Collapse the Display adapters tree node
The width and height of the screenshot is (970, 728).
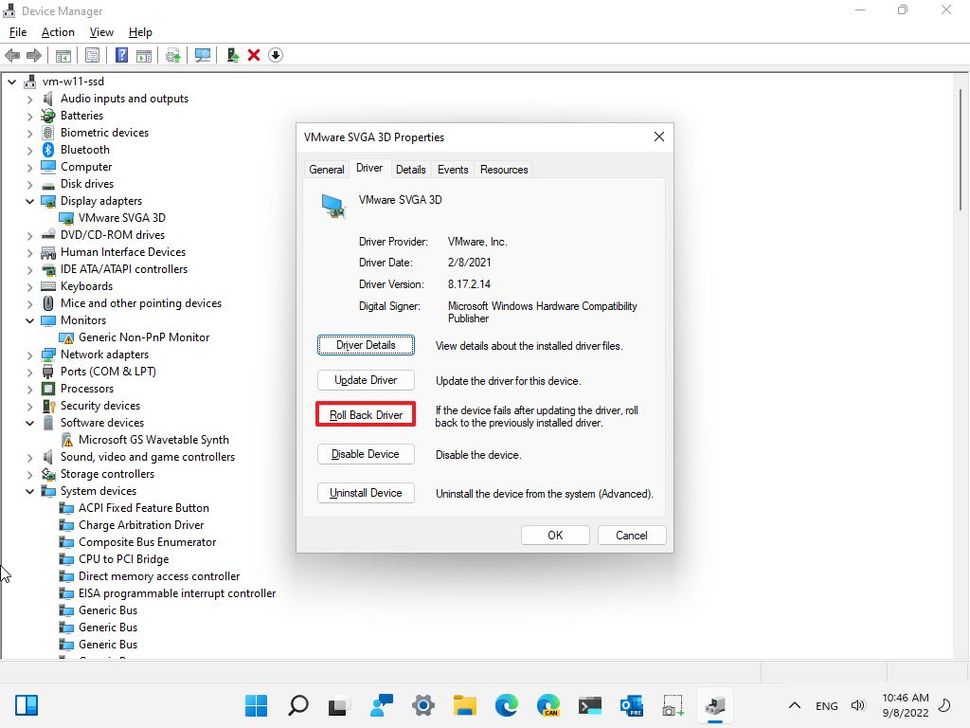click(x=29, y=201)
